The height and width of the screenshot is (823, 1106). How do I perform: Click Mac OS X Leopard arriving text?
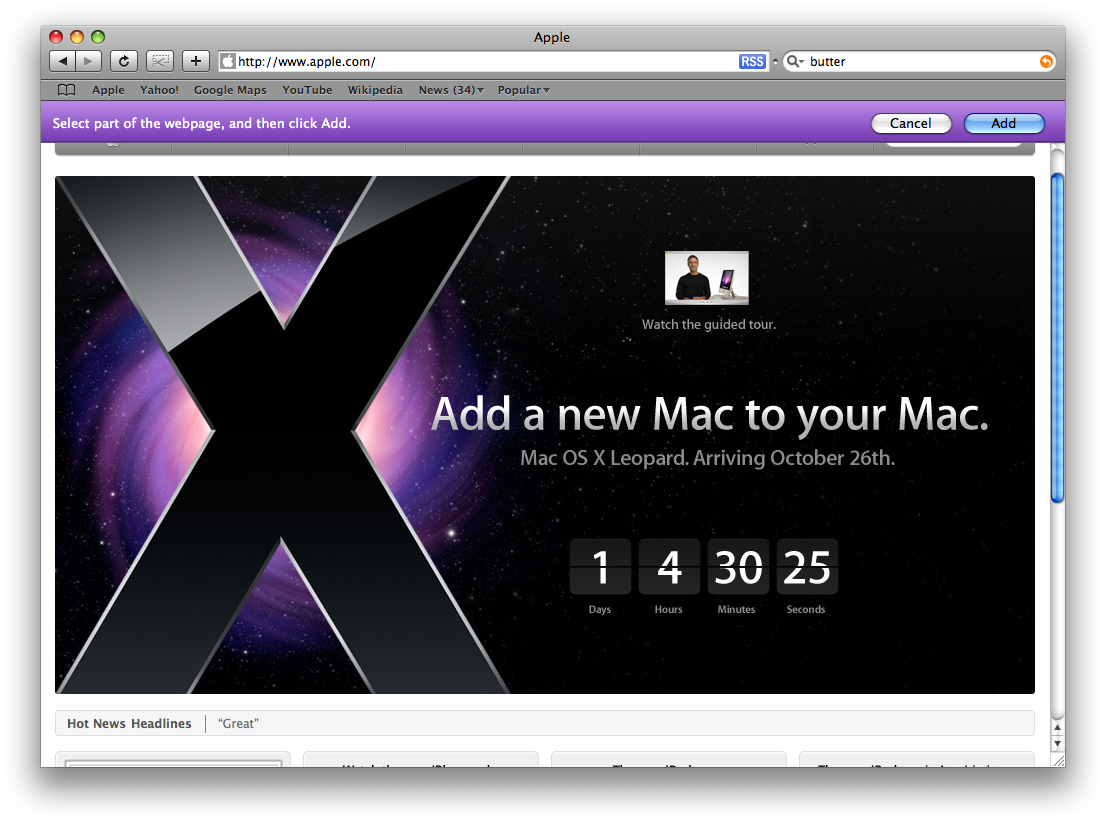(707, 458)
